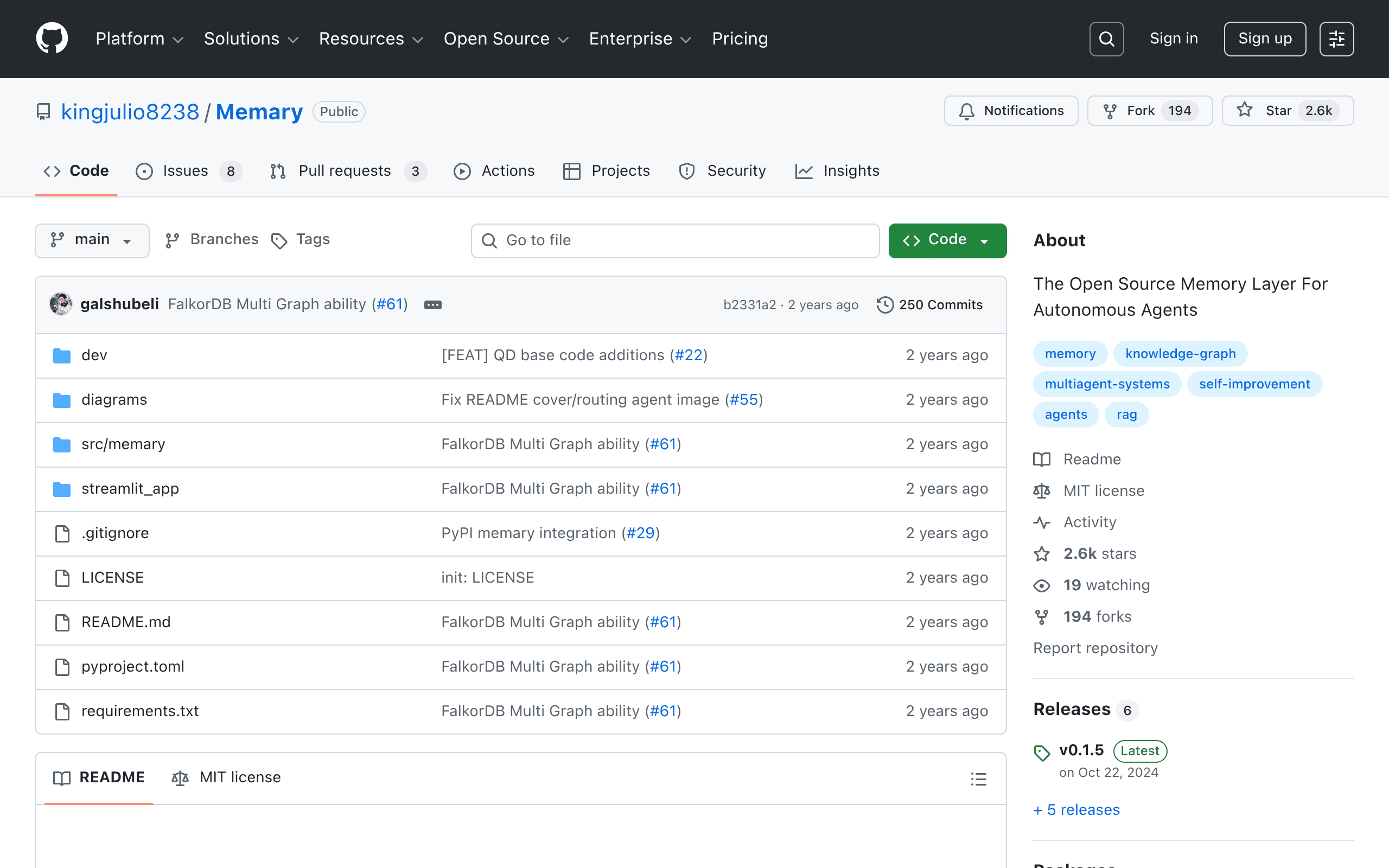1389x868 pixels.
Task: Focus the Go to file field
Action: pos(675,240)
